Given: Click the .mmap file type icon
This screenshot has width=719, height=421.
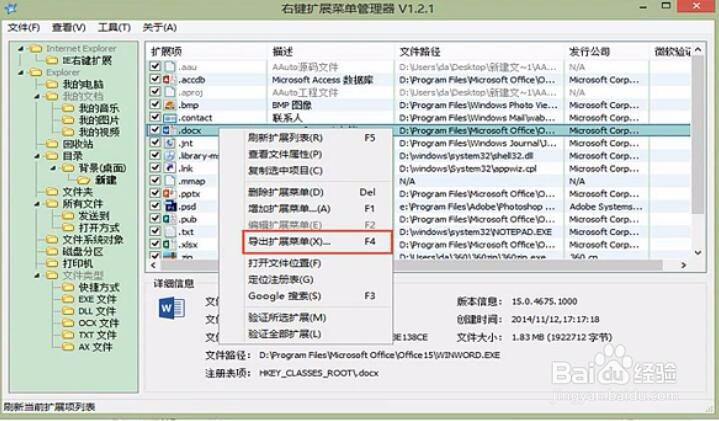Looking at the screenshot, I should coord(170,181).
